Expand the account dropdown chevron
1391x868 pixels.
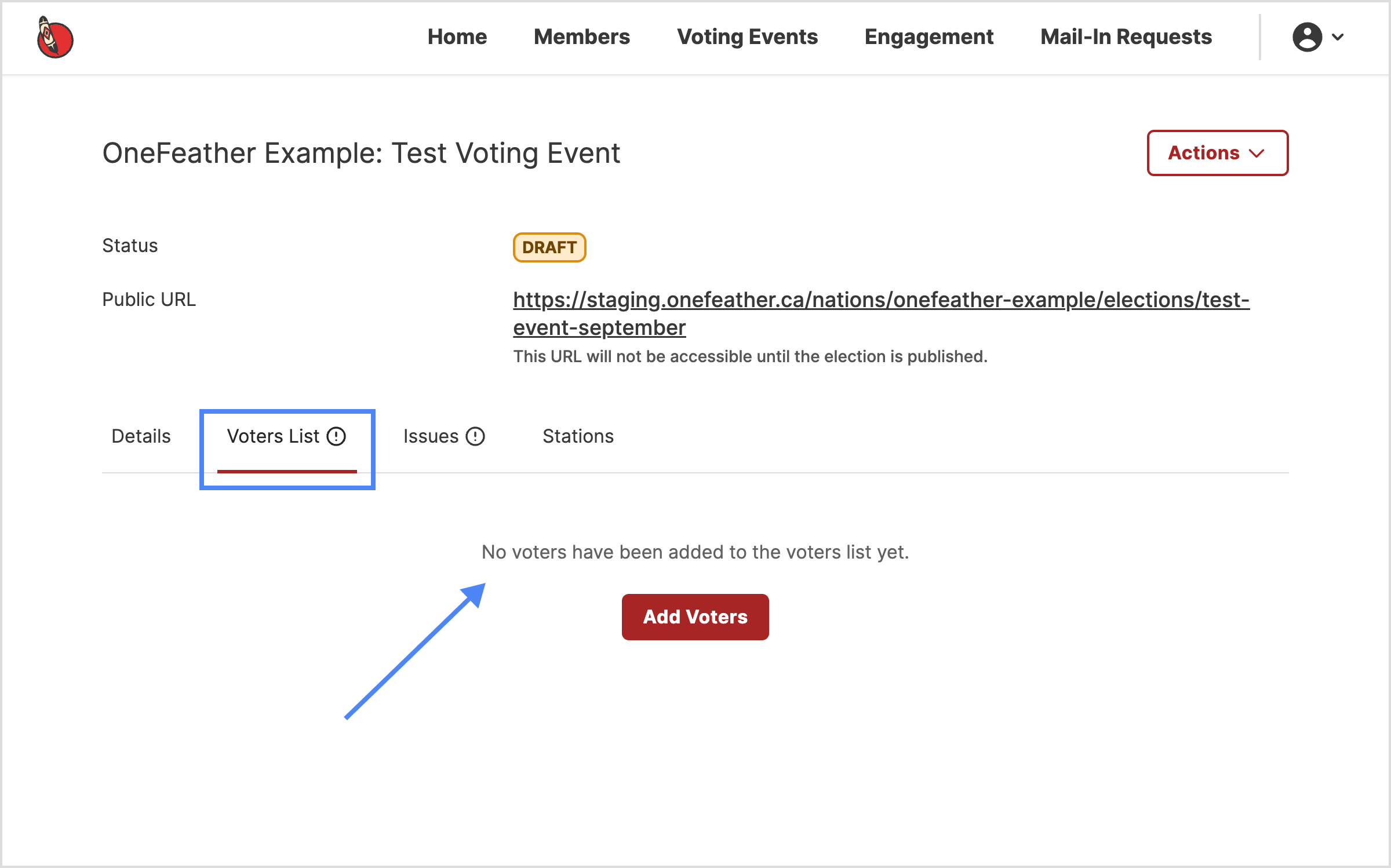click(x=1338, y=37)
